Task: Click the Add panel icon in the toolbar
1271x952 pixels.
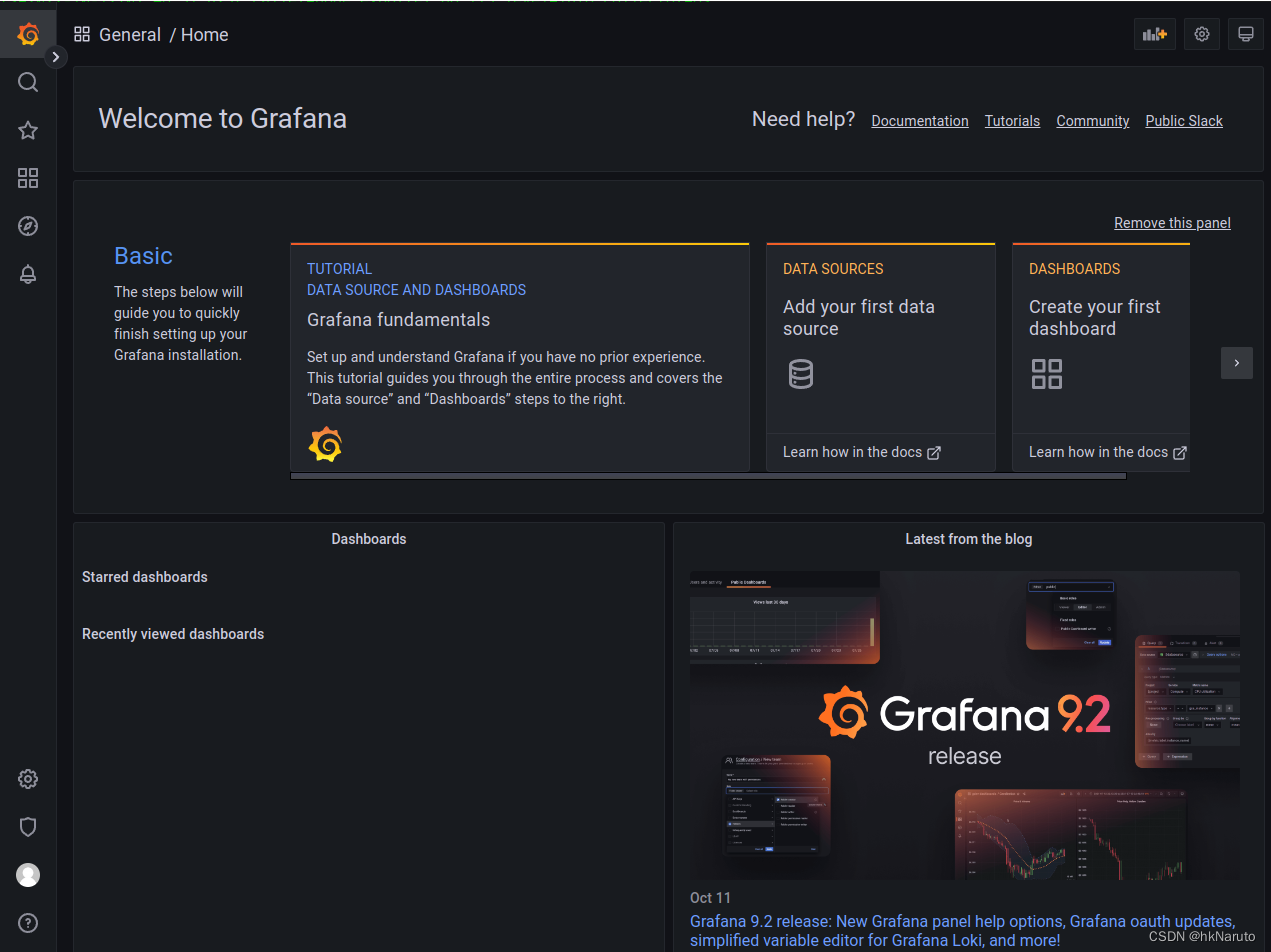Action: [1154, 34]
